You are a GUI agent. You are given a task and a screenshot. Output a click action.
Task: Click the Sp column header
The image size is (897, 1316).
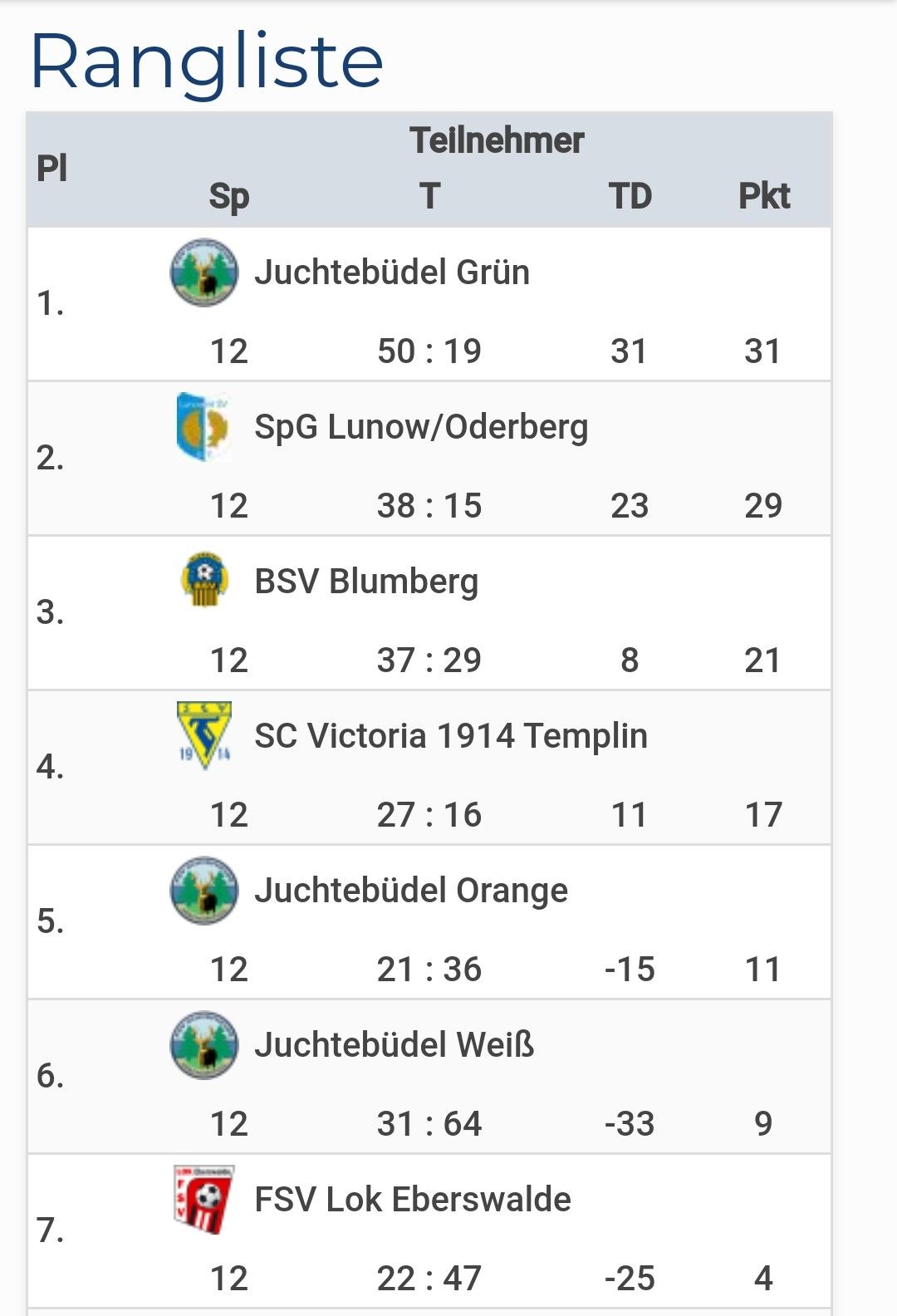[228, 197]
